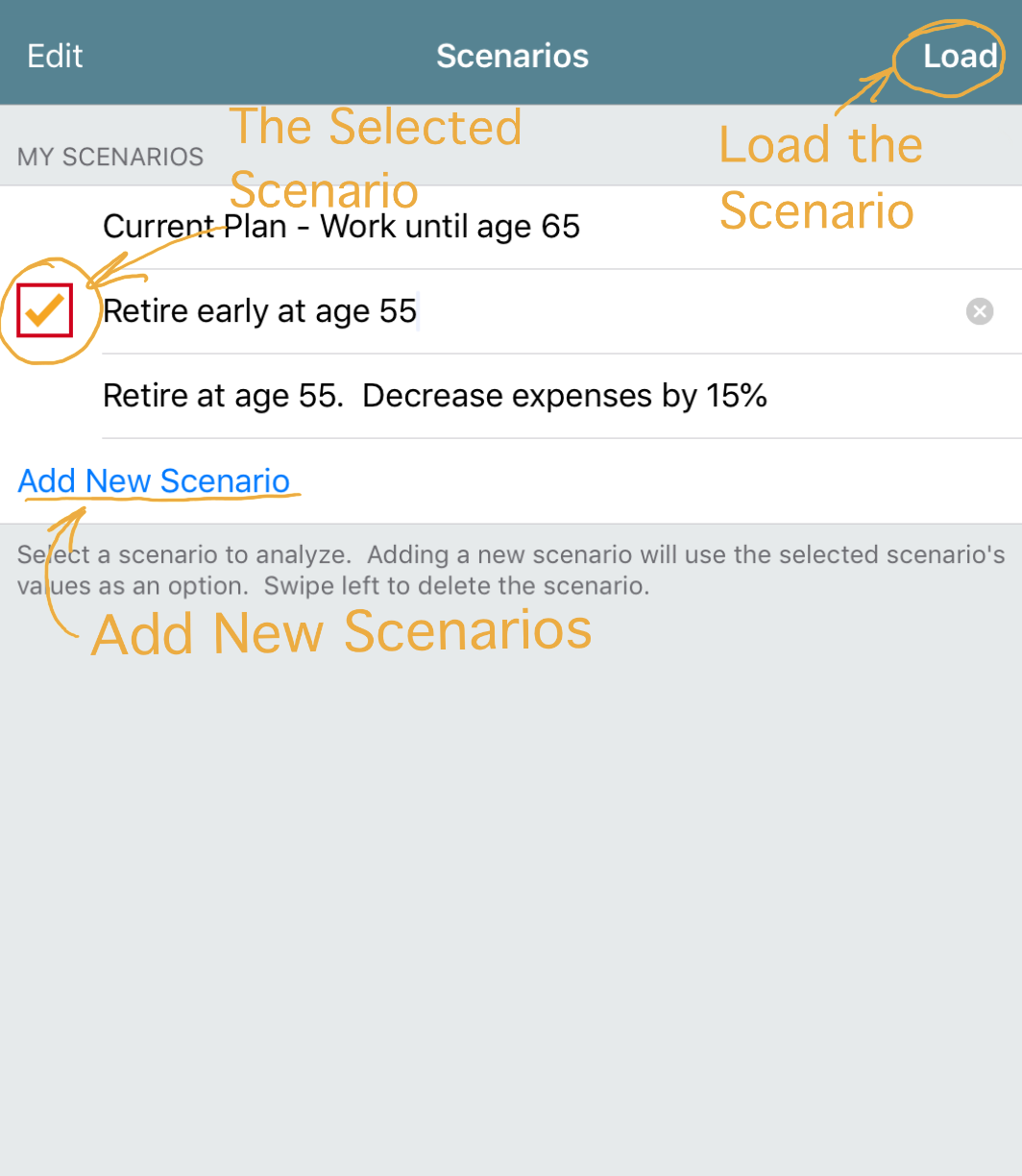
Task: Click the orange 'Add New Scenarios' annotation text
Action: [341, 633]
